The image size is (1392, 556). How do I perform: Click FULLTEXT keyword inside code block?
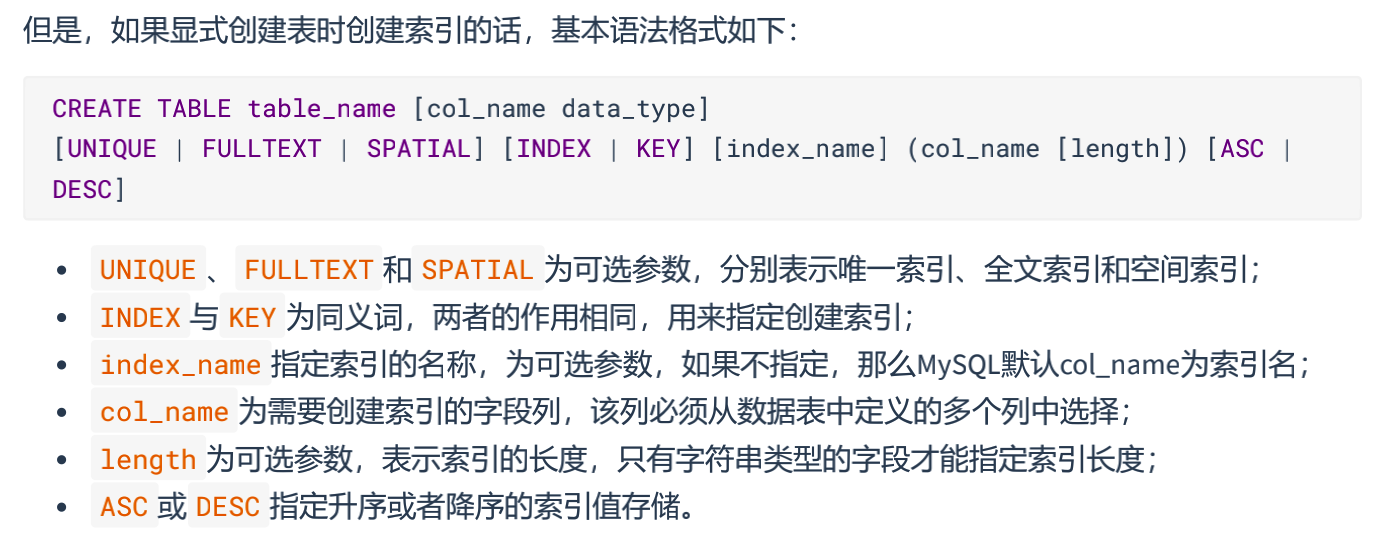(x=262, y=149)
